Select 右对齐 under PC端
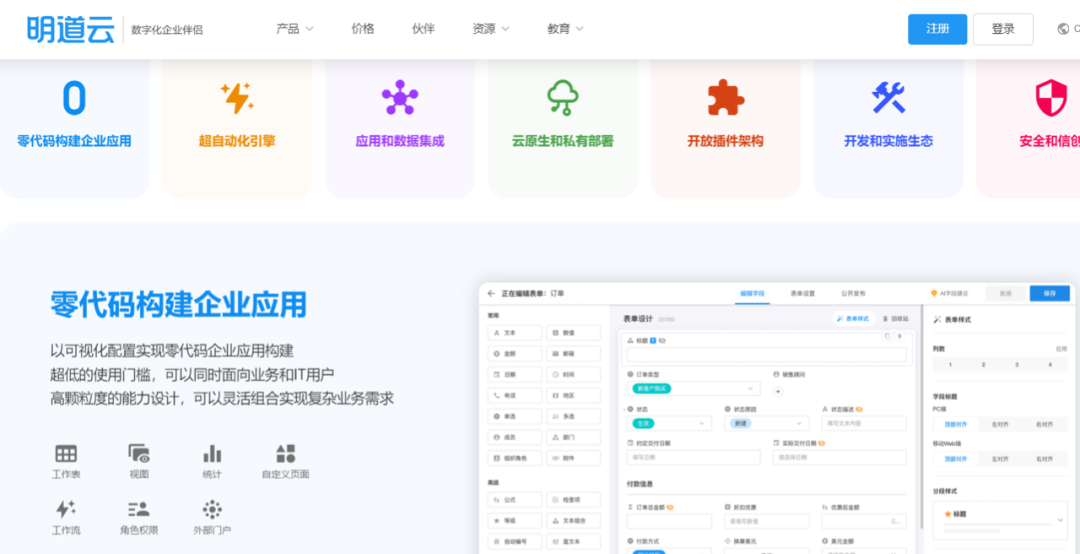This screenshot has width=1080, height=554. [1045, 424]
